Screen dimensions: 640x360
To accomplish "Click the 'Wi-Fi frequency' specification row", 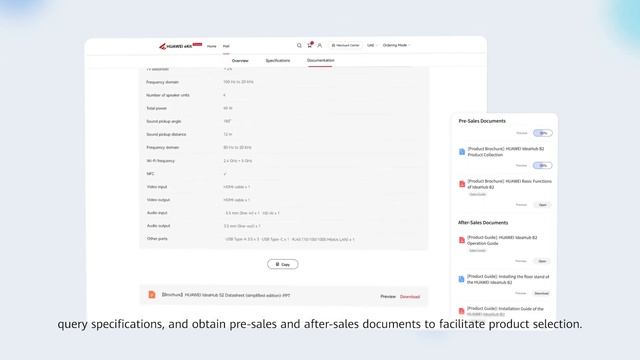I will (x=284, y=160).
